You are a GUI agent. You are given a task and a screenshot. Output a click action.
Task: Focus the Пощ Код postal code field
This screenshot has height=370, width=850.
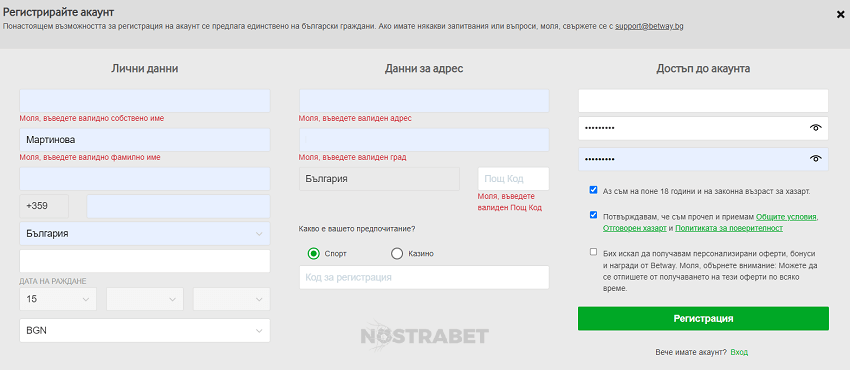point(513,179)
